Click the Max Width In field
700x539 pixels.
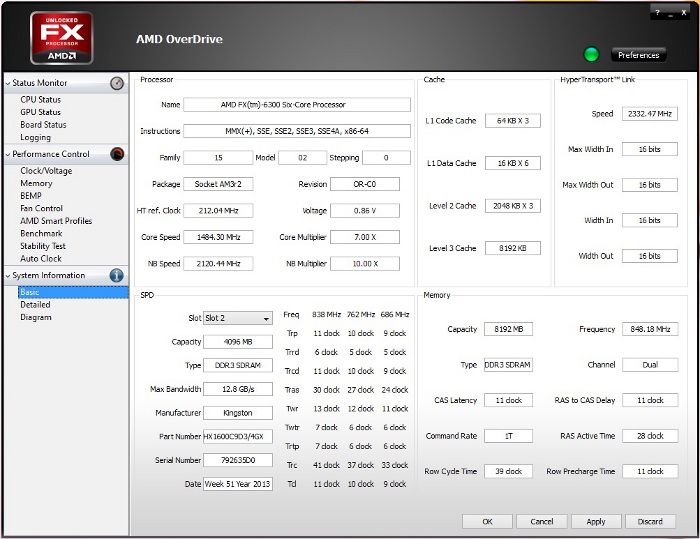tap(650, 149)
